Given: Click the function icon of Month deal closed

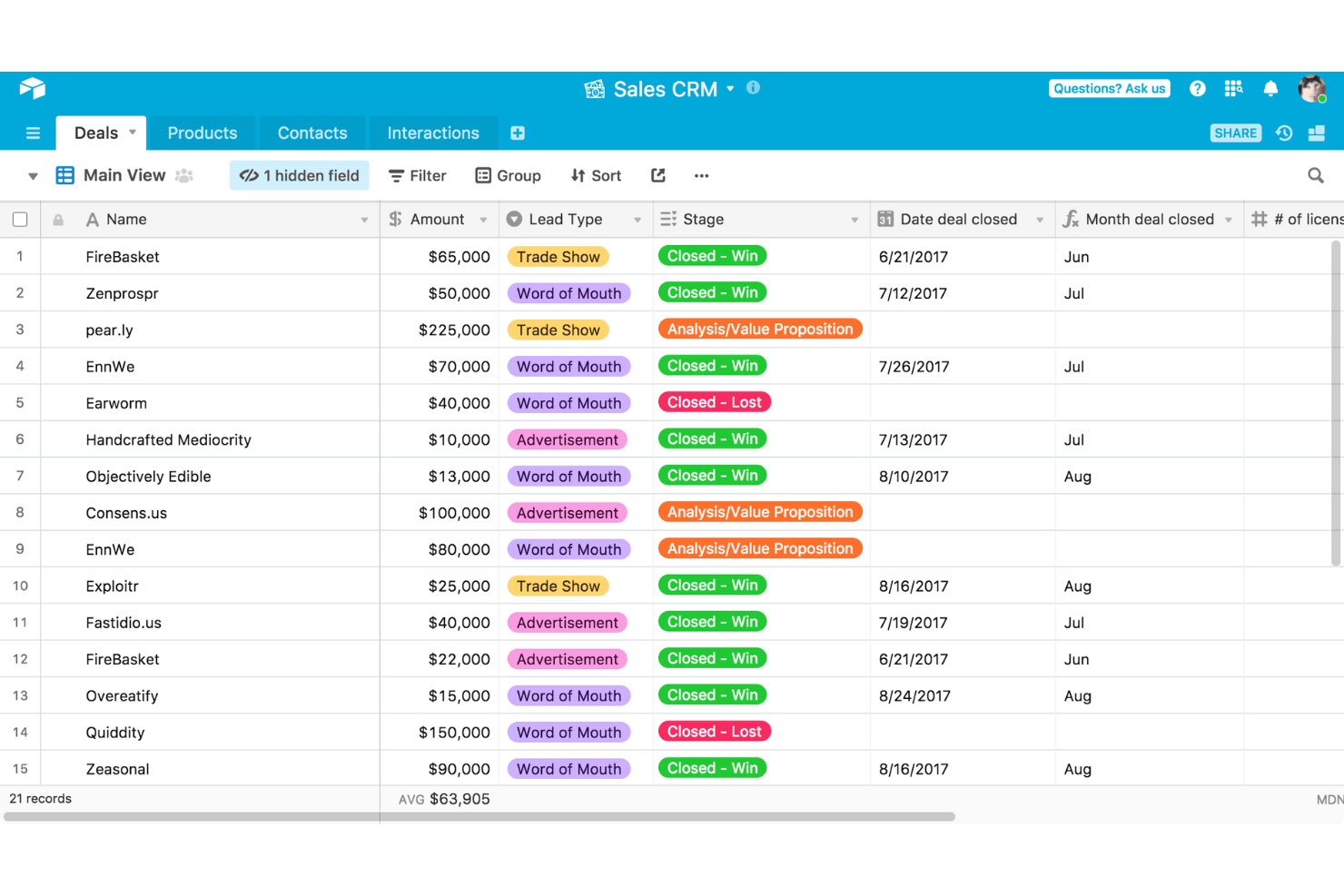Looking at the screenshot, I should [x=1071, y=219].
